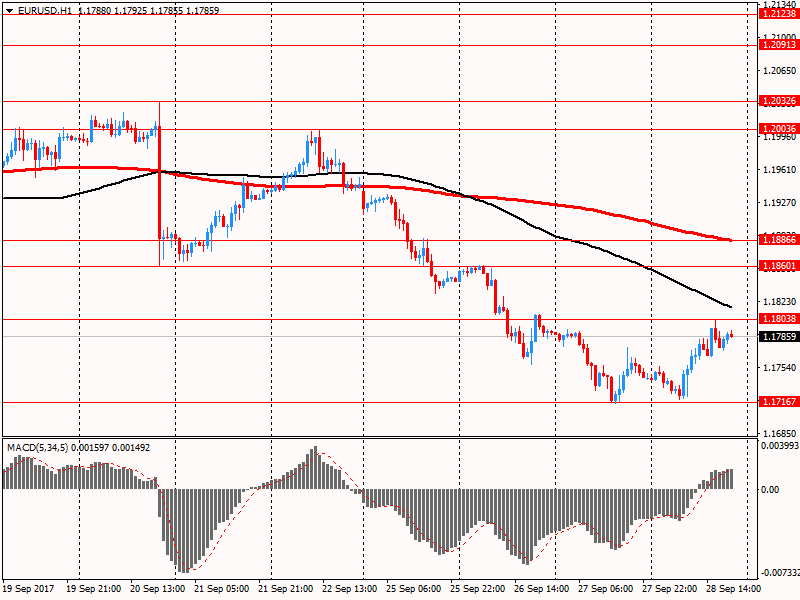Click the 19 Sep 2017 time axis label

click(x=29, y=589)
